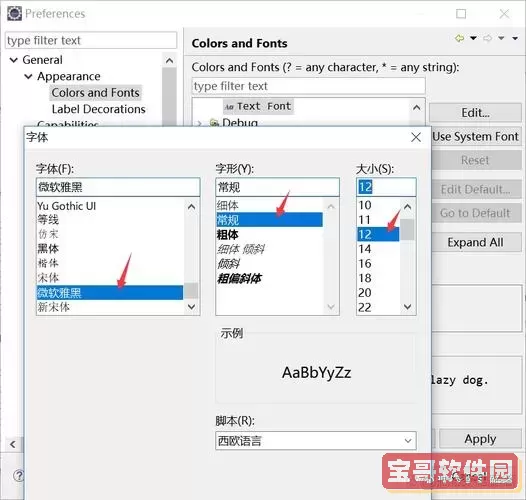
Task: Click the left scroll arrow at bottom
Action: coord(13,445)
